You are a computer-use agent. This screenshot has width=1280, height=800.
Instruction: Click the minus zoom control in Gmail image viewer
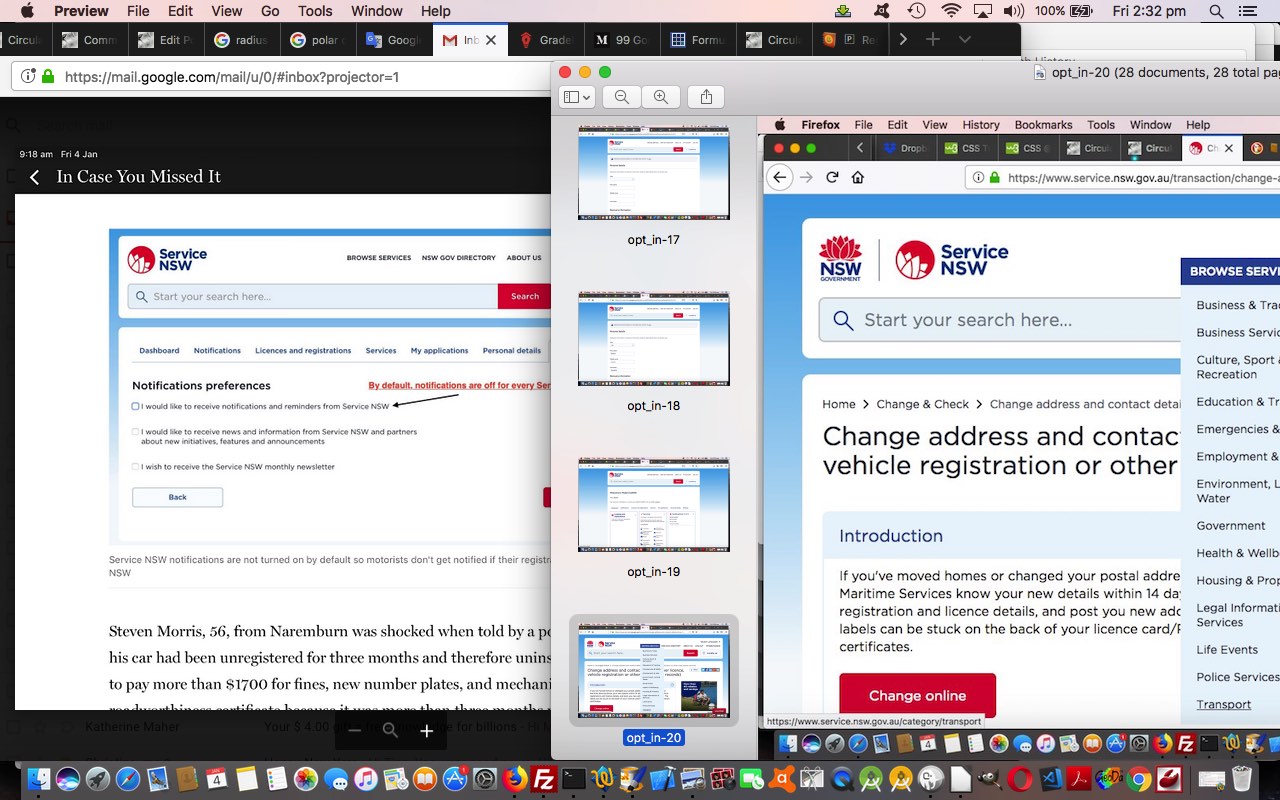click(x=354, y=731)
